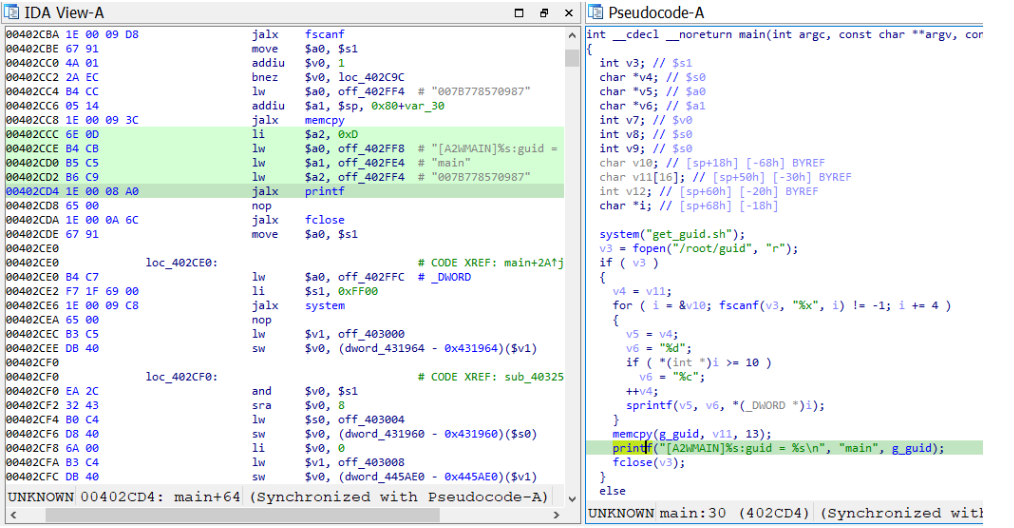
Task: Click the "char v11[16]" declaration line
Action: (726, 177)
